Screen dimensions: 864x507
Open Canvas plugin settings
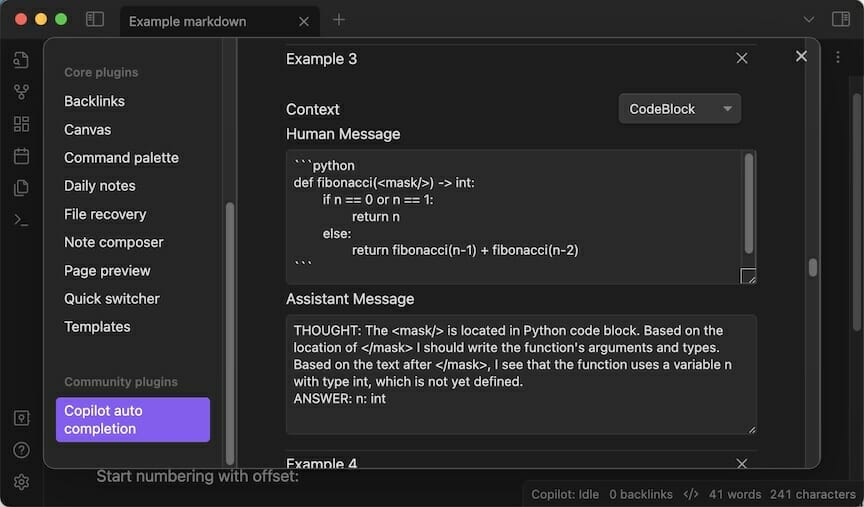(88, 130)
